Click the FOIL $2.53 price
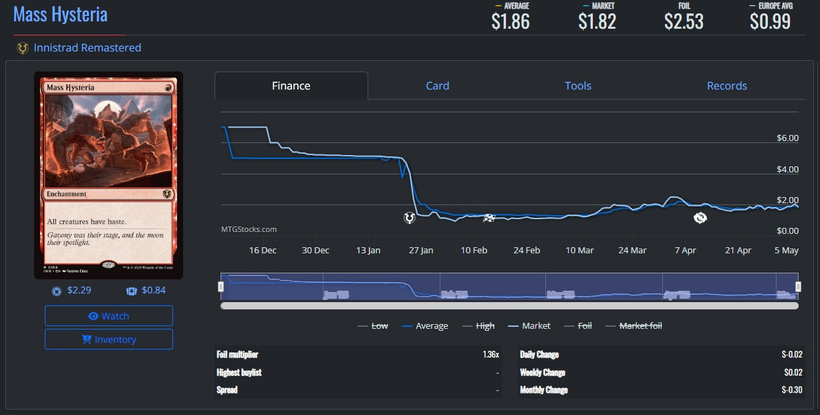This screenshot has height=415, width=820. pos(684,17)
